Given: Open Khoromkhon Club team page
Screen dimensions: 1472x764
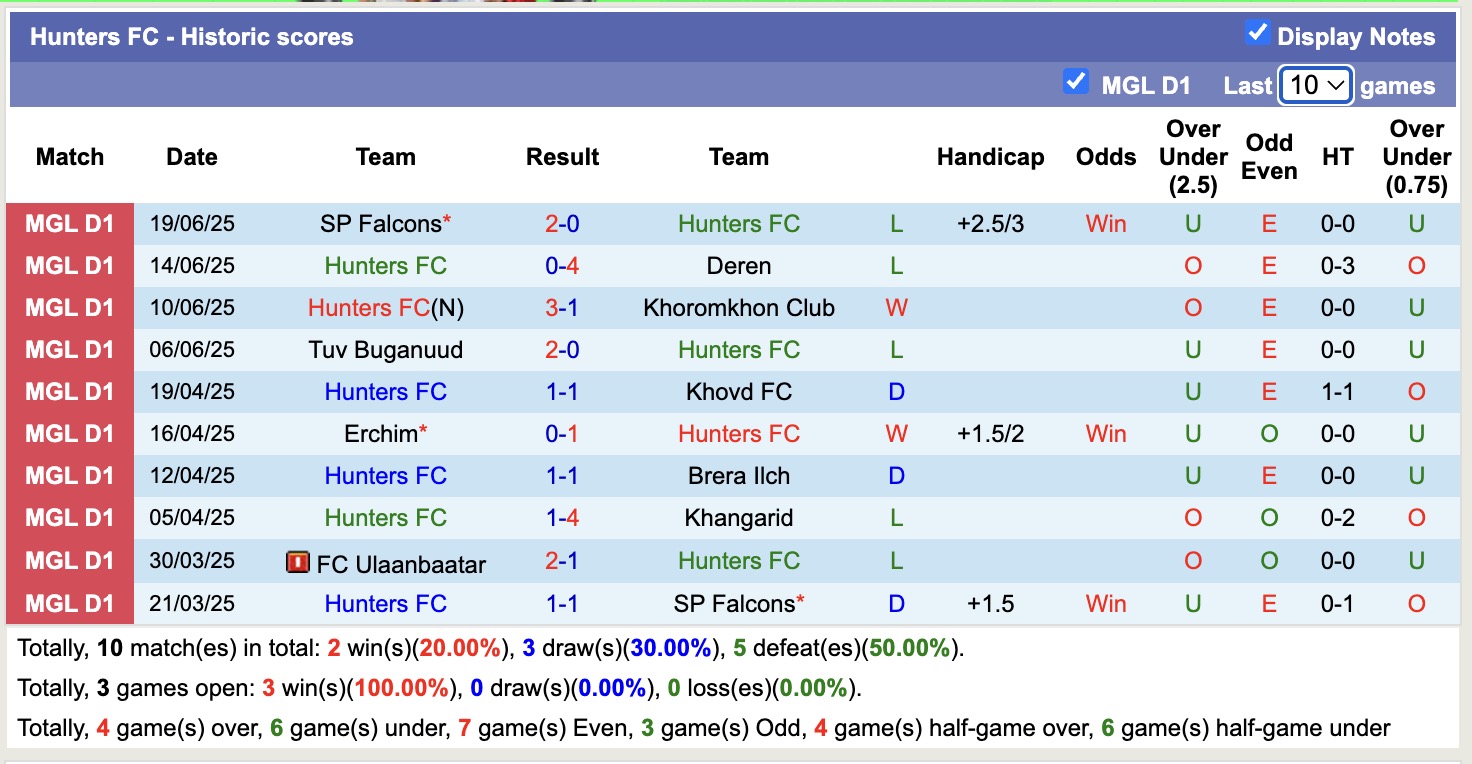Looking at the screenshot, I should [x=739, y=308].
